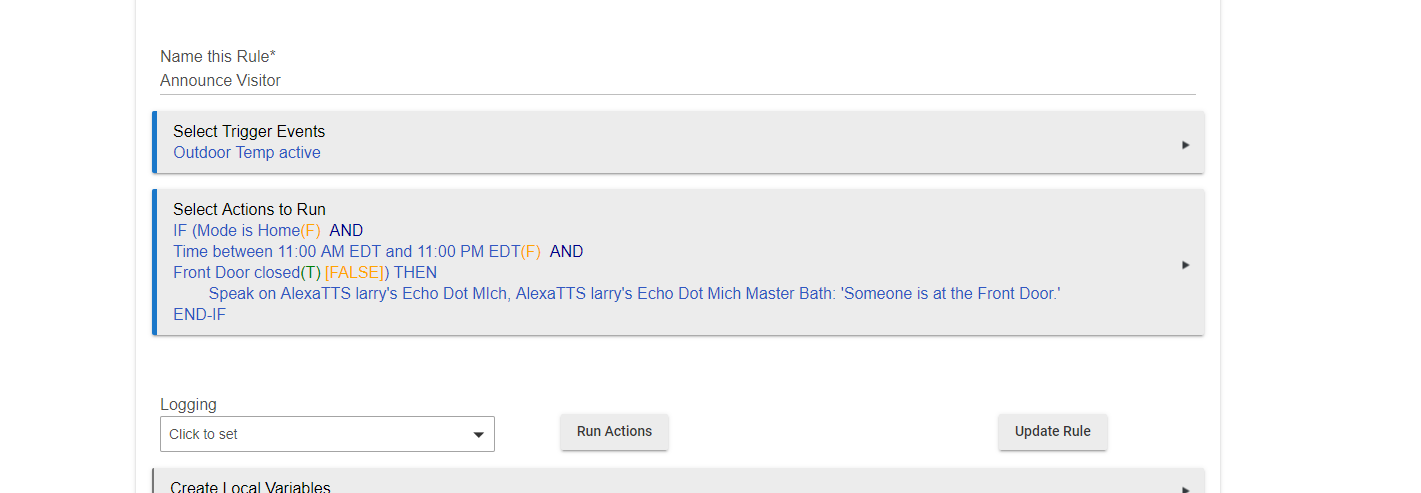The image size is (1421, 493).
Task: Click the 'Name this Rule*' label
Action: point(218,57)
